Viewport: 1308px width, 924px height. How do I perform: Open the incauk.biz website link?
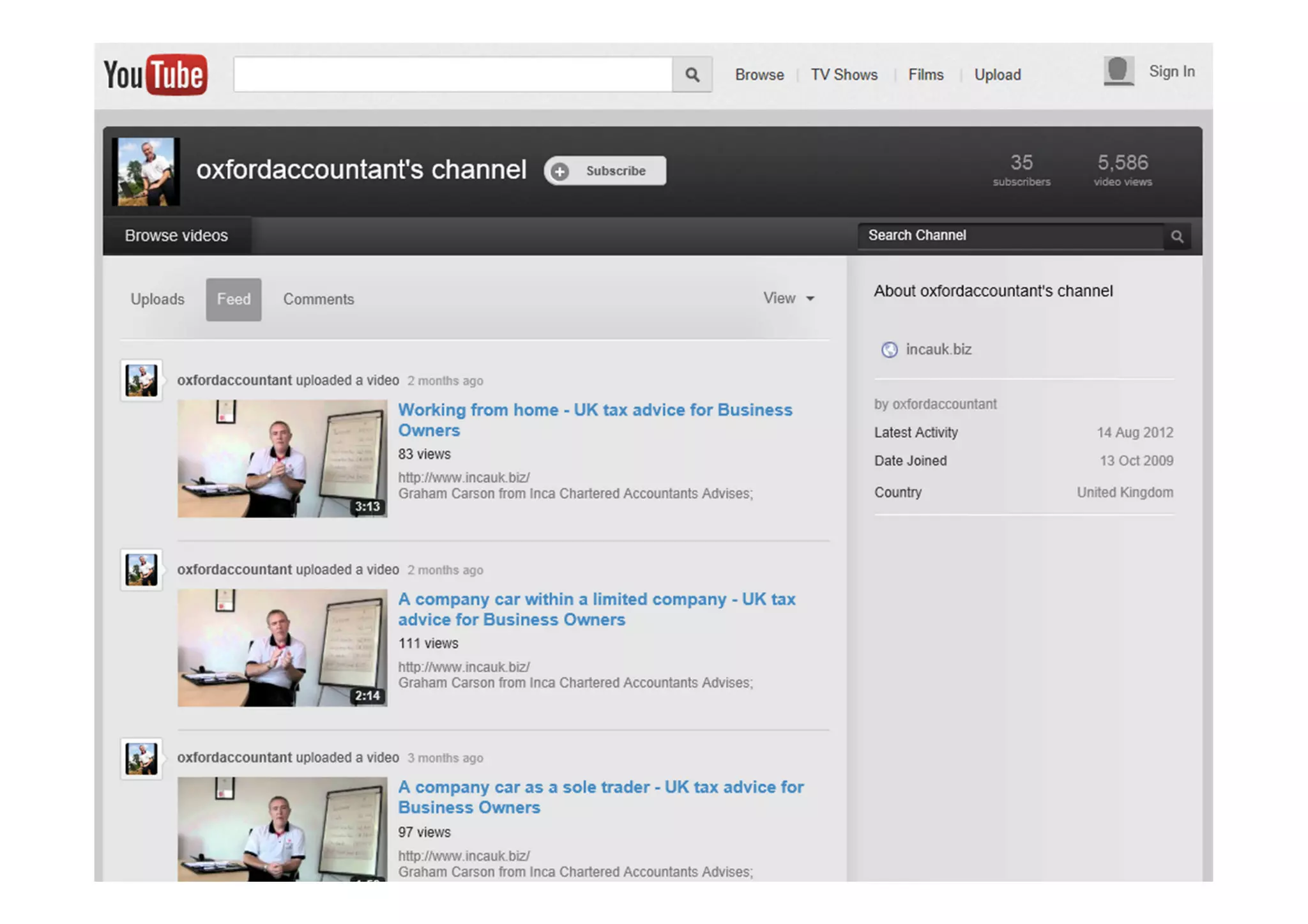pos(939,349)
